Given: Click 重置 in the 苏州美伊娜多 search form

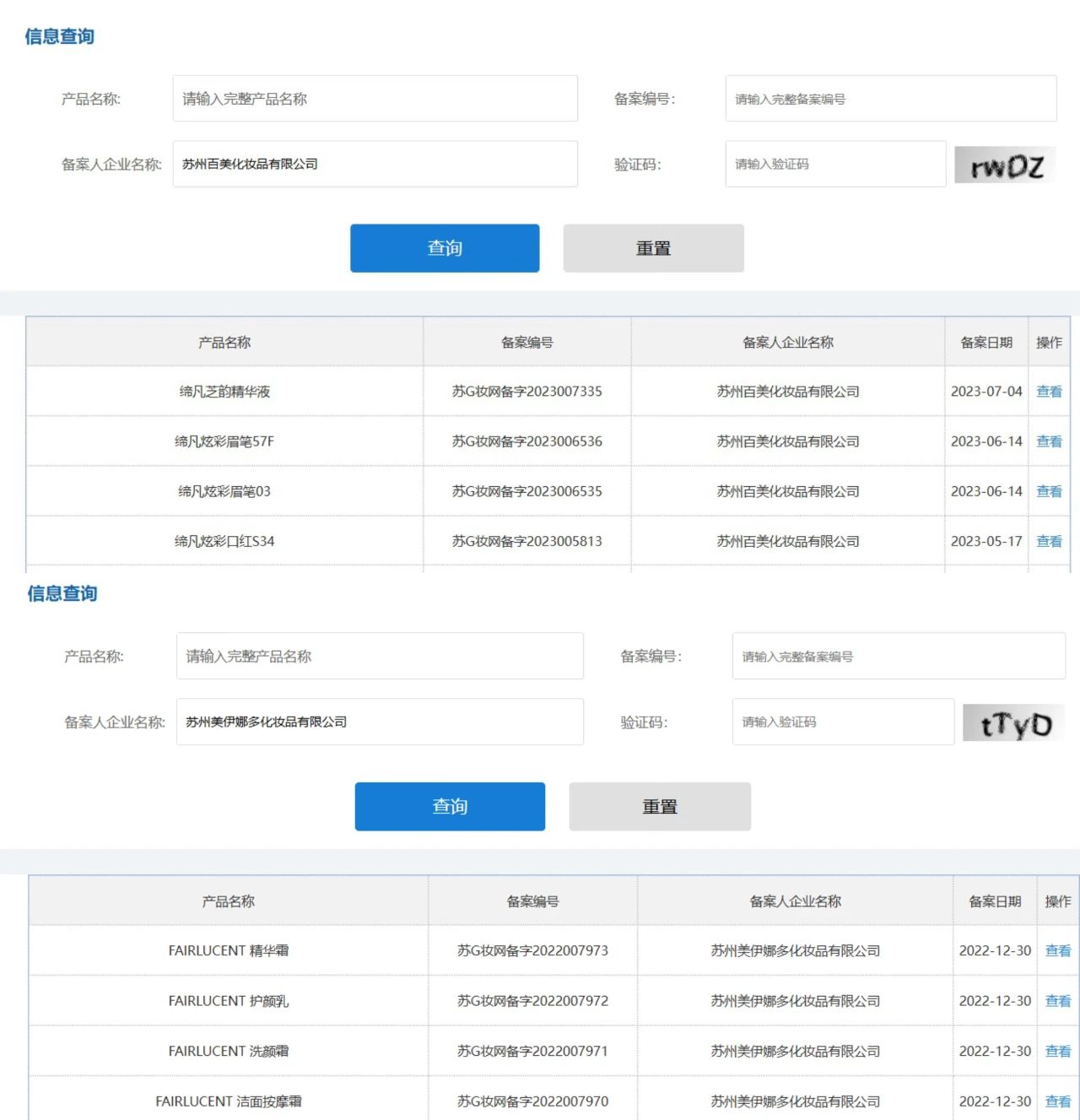Looking at the screenshot, I should pos(659,806).
